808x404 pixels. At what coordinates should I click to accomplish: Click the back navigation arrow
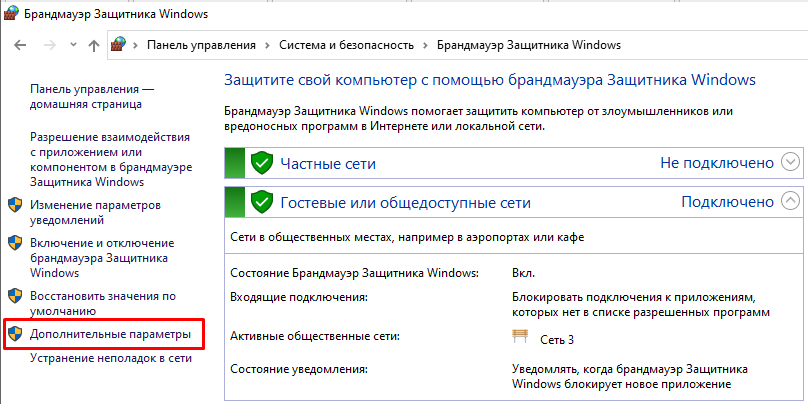[21, 46]
